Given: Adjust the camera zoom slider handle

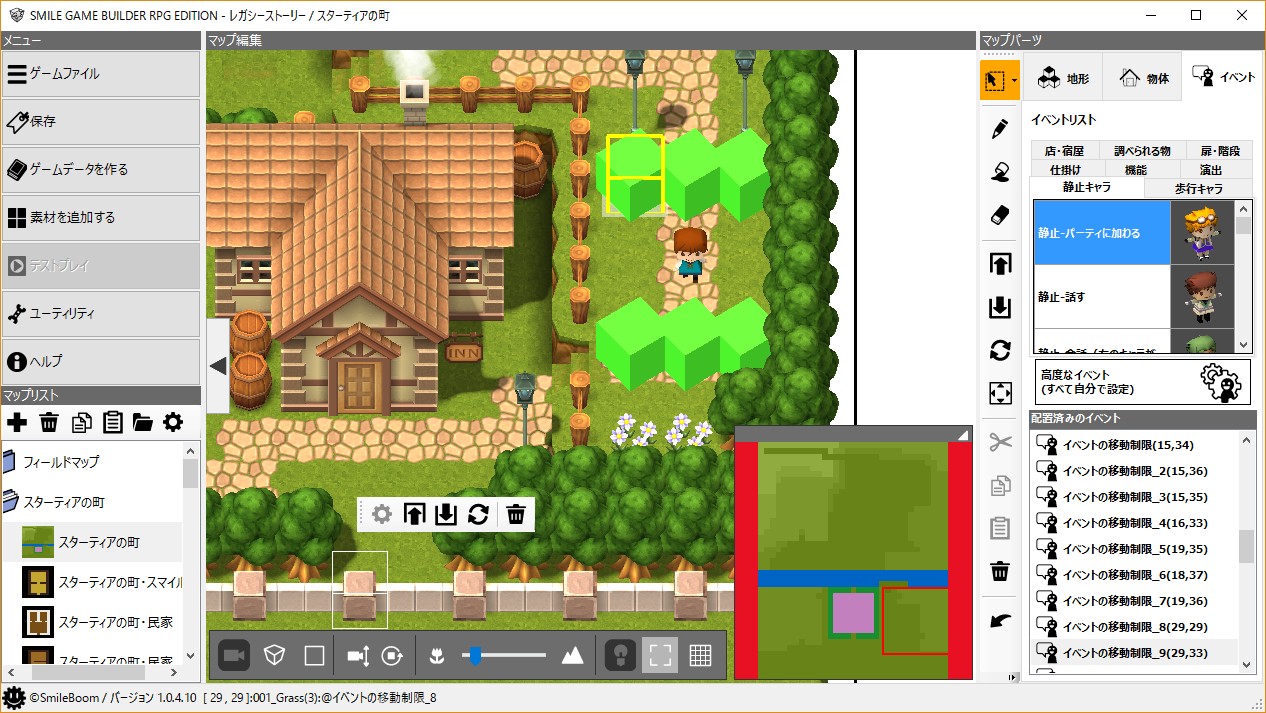Looking at the screenshot, I should [x=476, y=655].
